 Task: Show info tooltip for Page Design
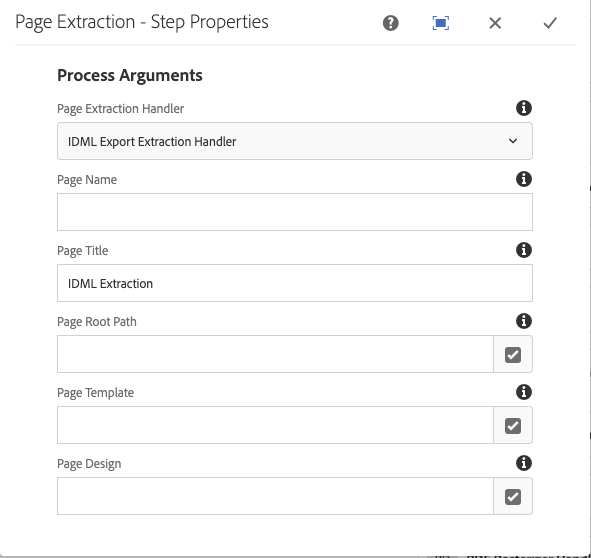524,463
